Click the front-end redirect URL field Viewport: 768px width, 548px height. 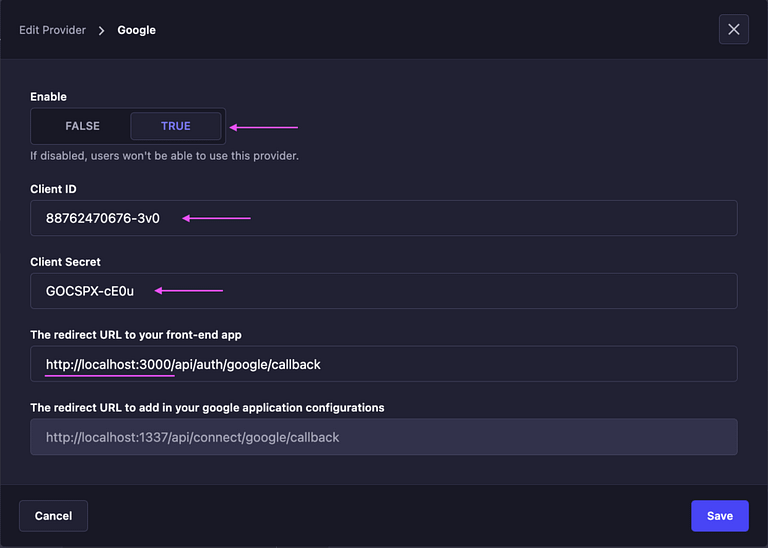(384, 364)
